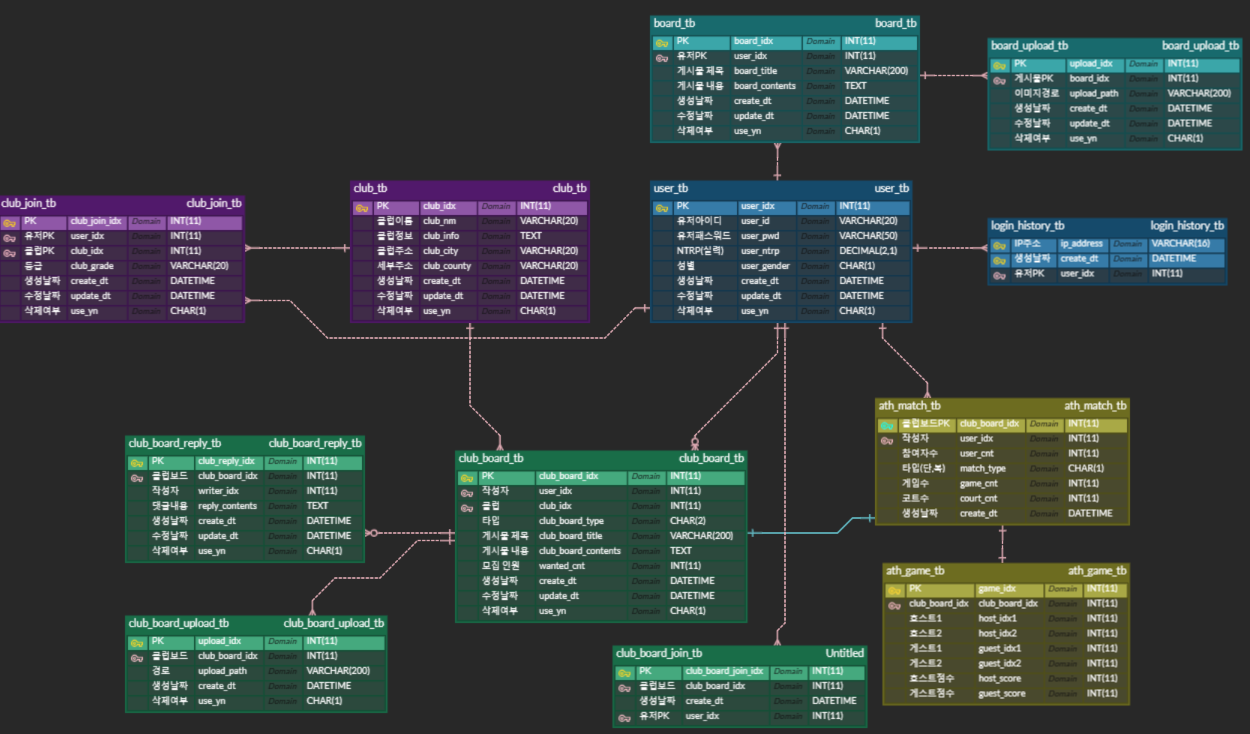Select the foreign key icon on club_board_tb user_idx row
Image resolution: width=1250 pixels, height=734 pixels.
(467, 493)
